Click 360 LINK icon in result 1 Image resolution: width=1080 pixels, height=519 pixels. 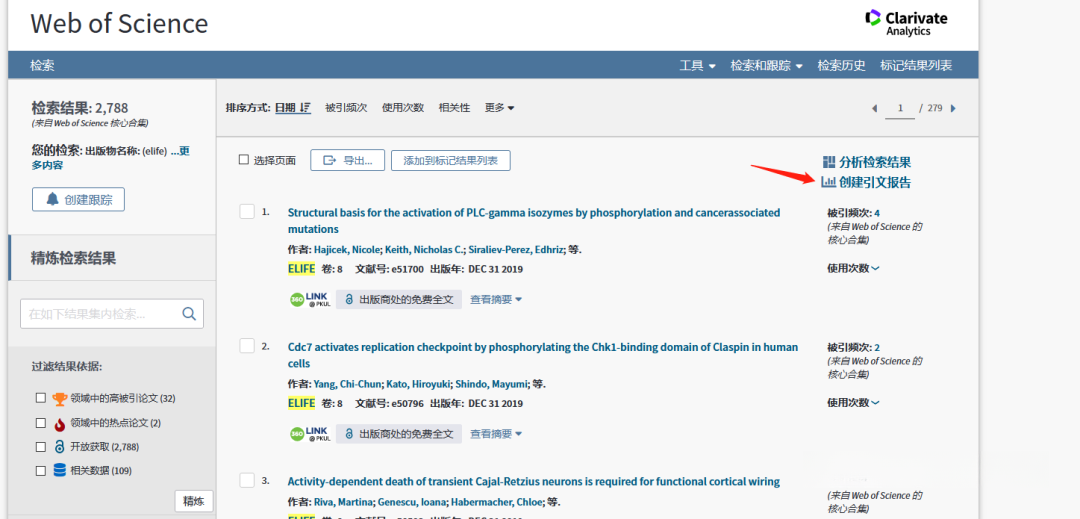(309, 299)
